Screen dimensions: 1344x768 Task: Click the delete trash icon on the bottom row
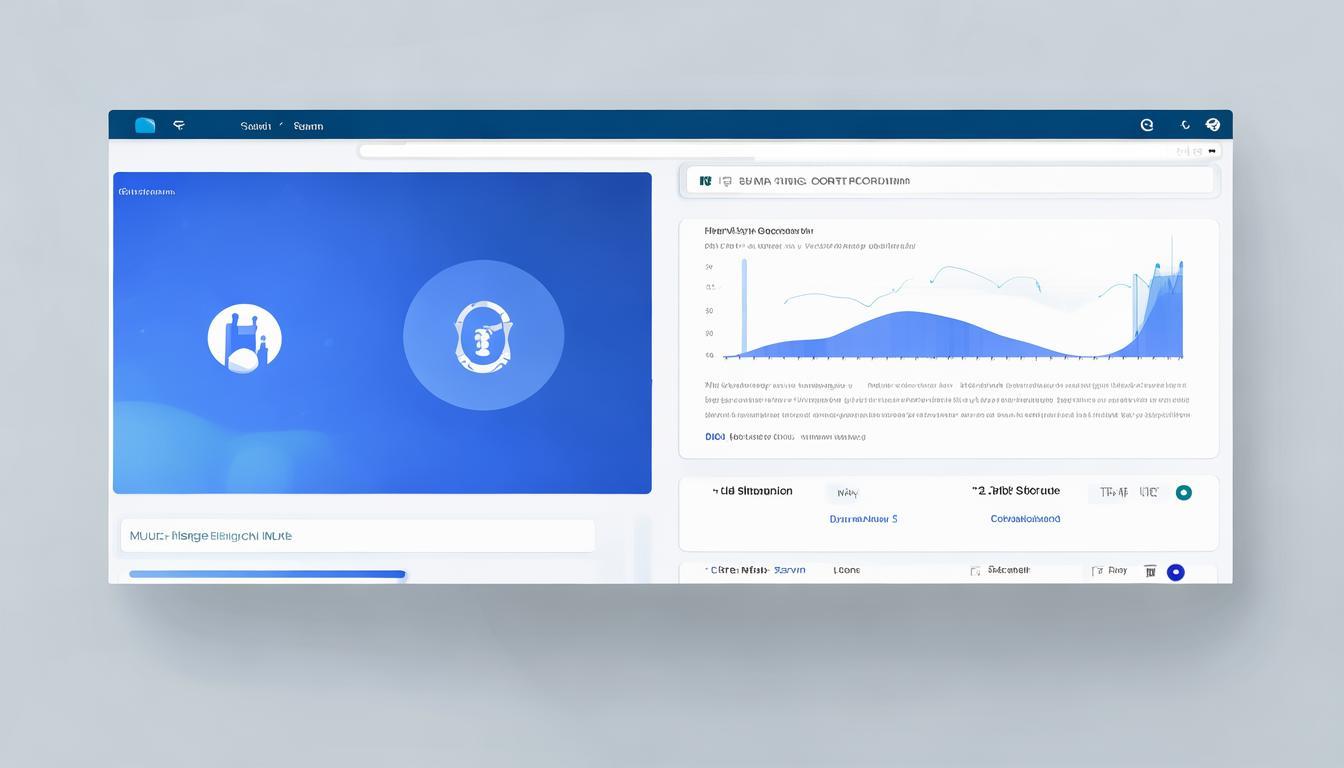point(1150,570)
